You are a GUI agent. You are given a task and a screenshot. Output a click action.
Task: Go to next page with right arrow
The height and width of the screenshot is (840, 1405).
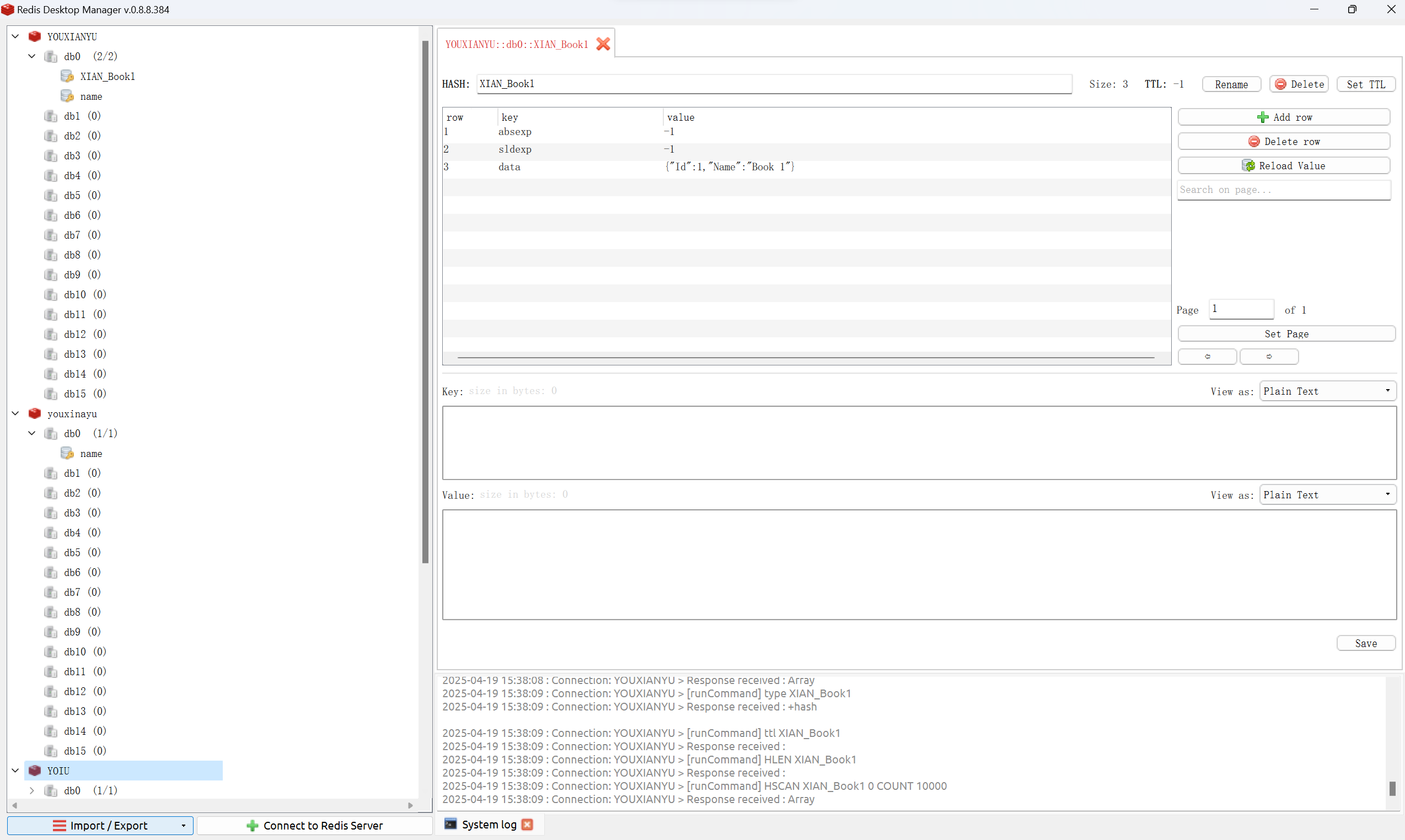1269,356
